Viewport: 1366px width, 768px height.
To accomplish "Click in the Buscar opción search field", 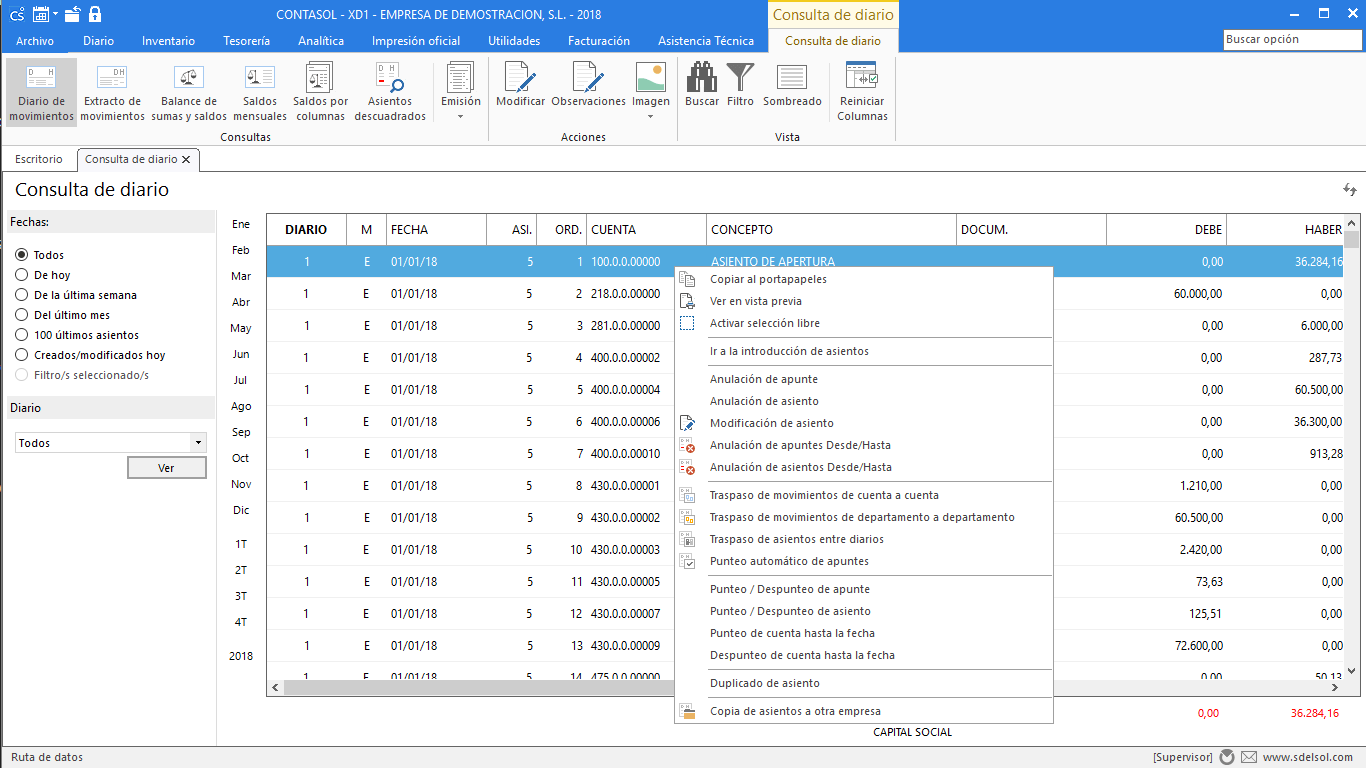I will pyautogui.click(x=1292, y=40).
